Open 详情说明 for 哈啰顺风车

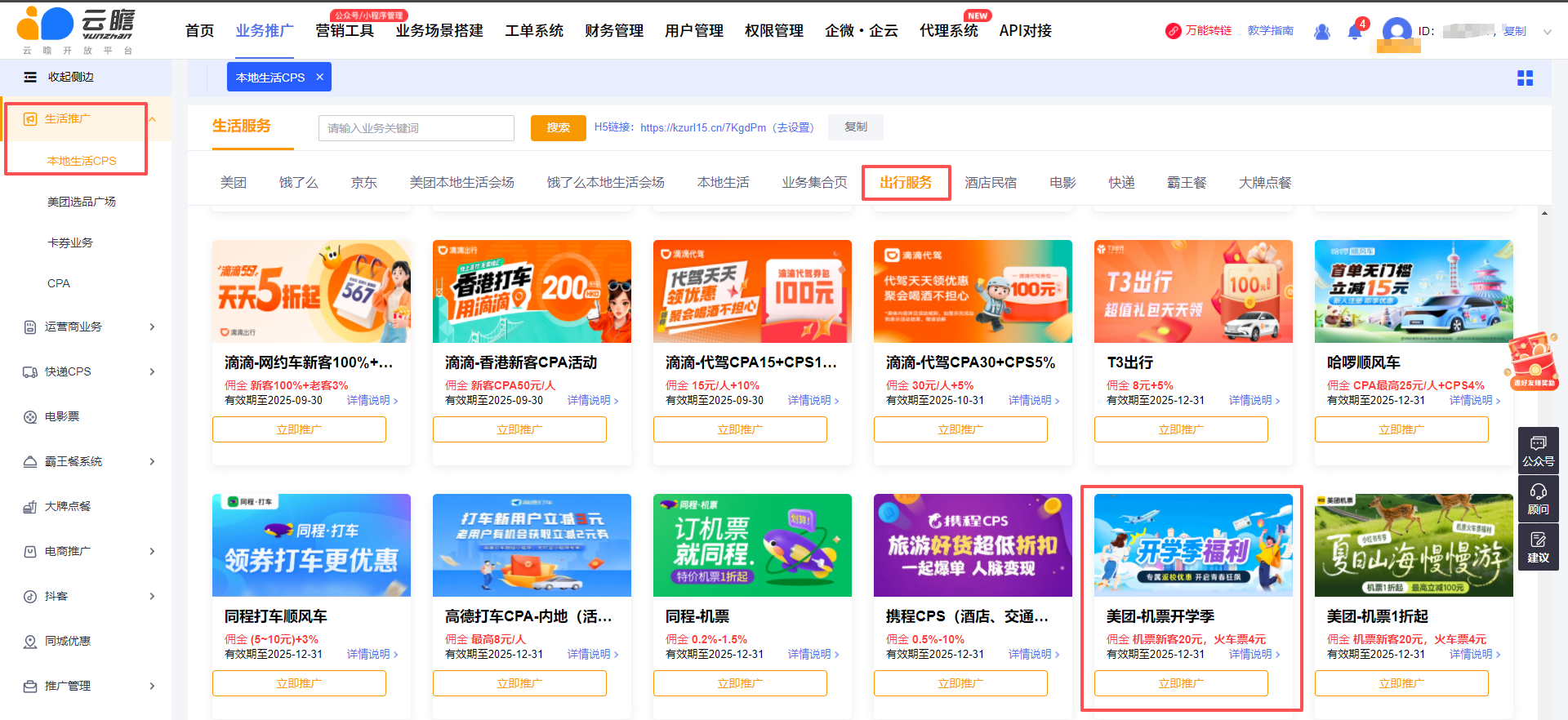[1475, 400]
